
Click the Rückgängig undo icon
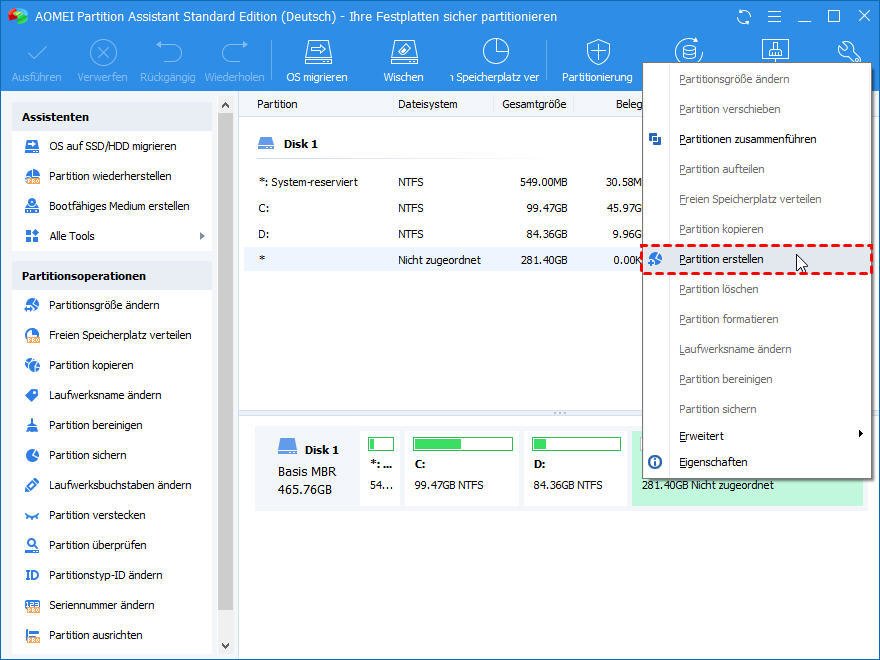tap(168, 53)
